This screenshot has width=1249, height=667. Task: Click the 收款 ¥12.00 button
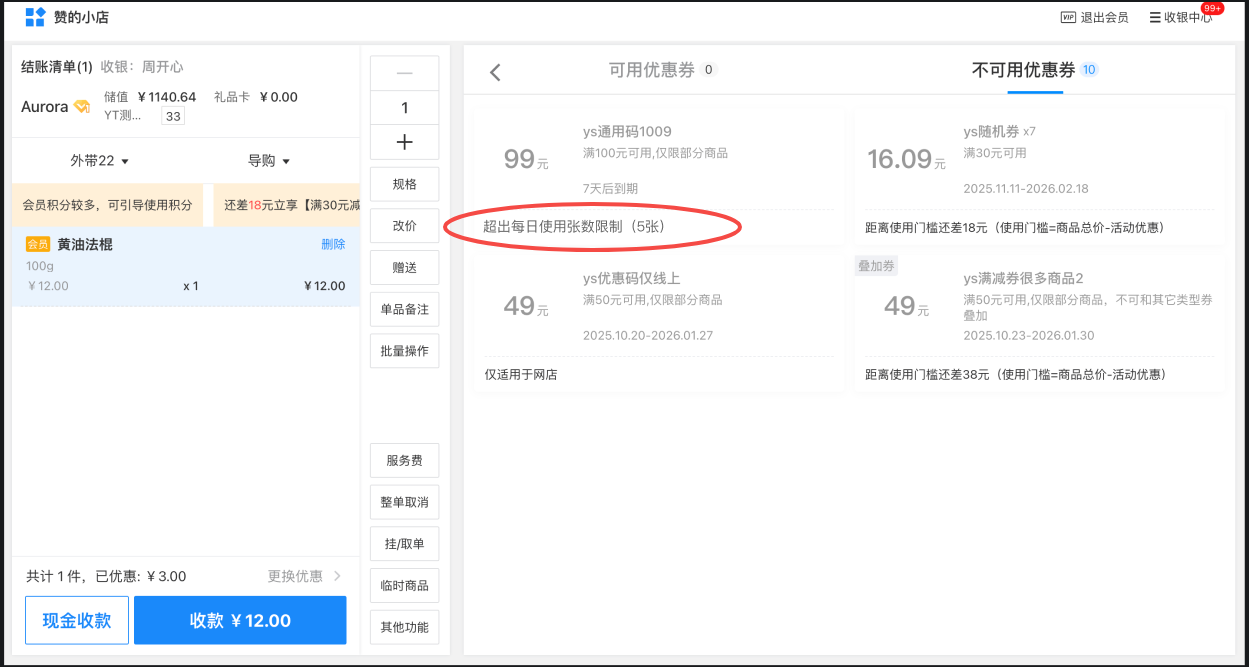[240, 620]
